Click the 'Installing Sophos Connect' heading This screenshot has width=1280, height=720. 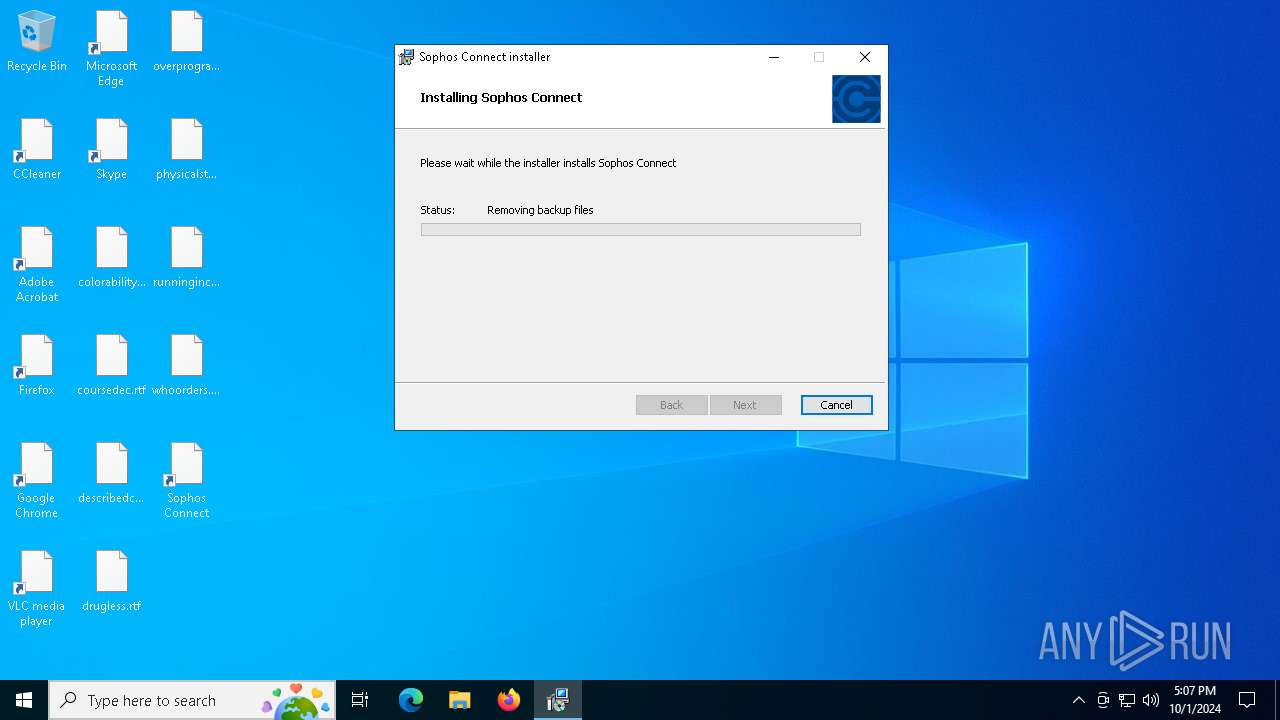pyautogui.click(x=501, y=97)
